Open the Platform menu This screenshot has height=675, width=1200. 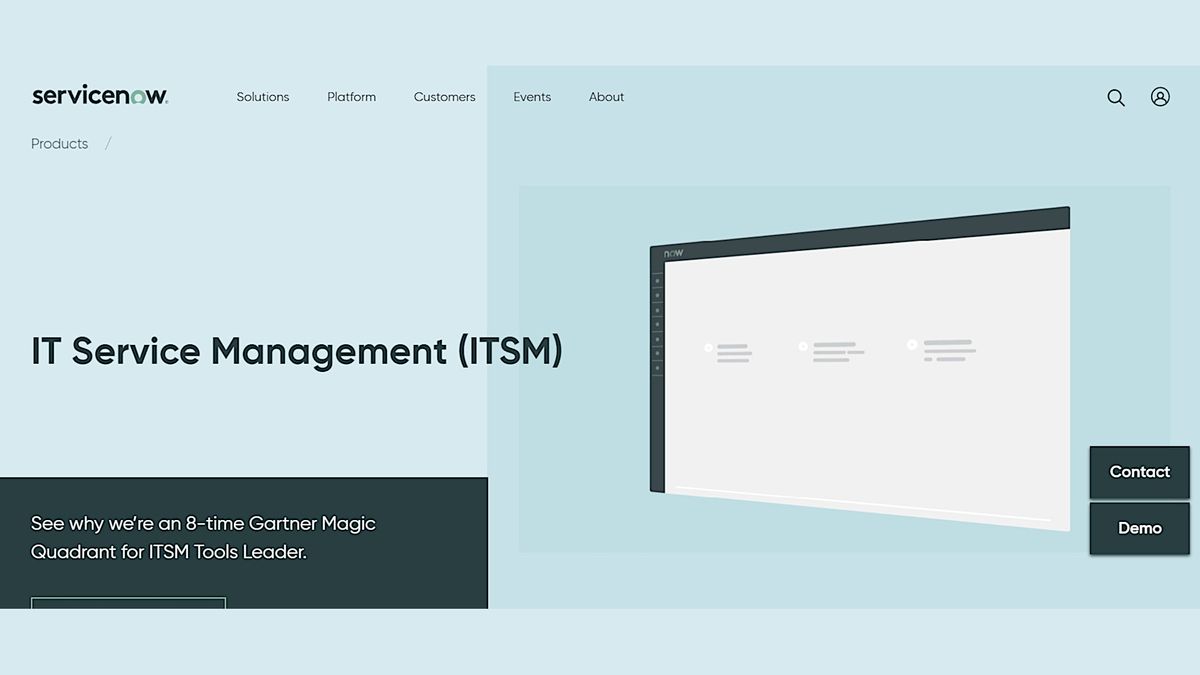point(352,97)
